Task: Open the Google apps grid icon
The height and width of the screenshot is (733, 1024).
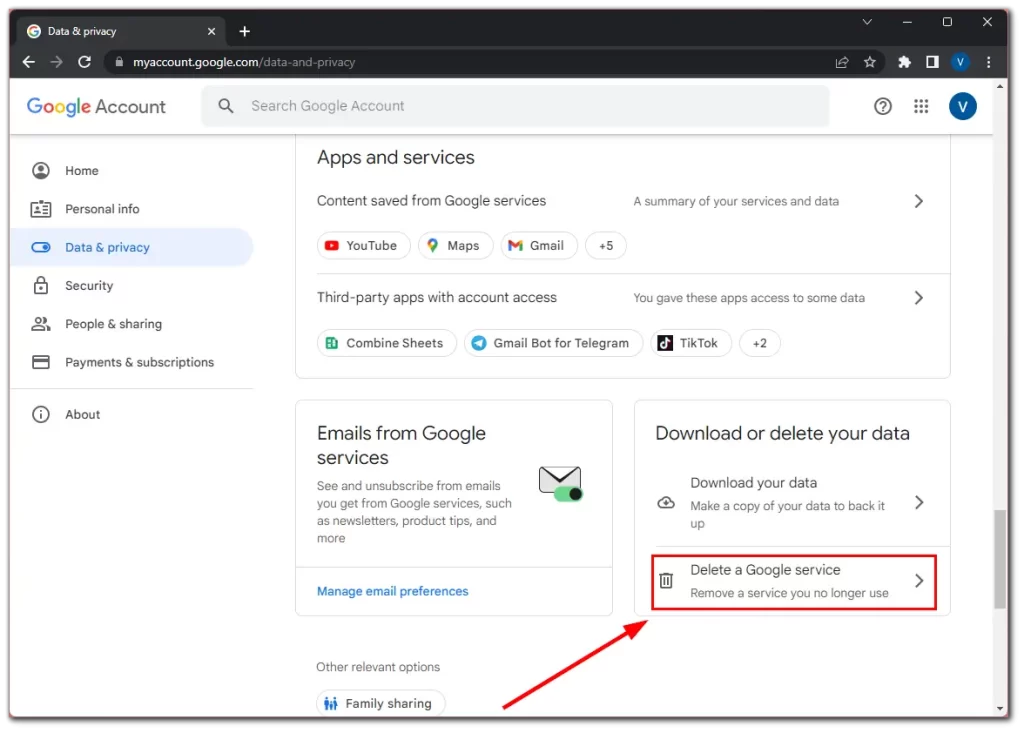Action: tap(921, 106)
